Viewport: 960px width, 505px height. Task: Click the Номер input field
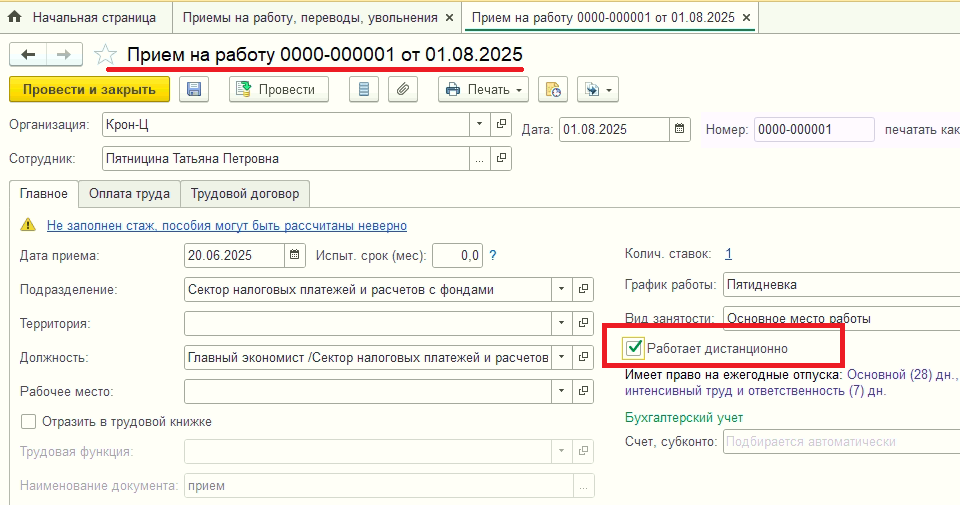814,129
